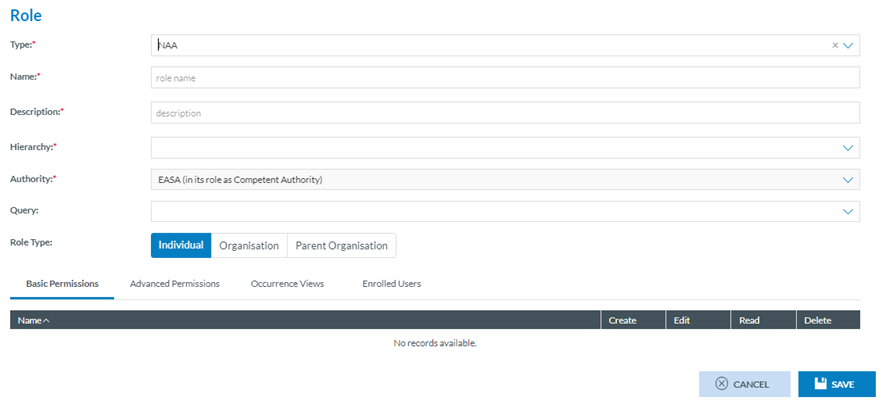Expand the Query dropdown

point(849,212)
